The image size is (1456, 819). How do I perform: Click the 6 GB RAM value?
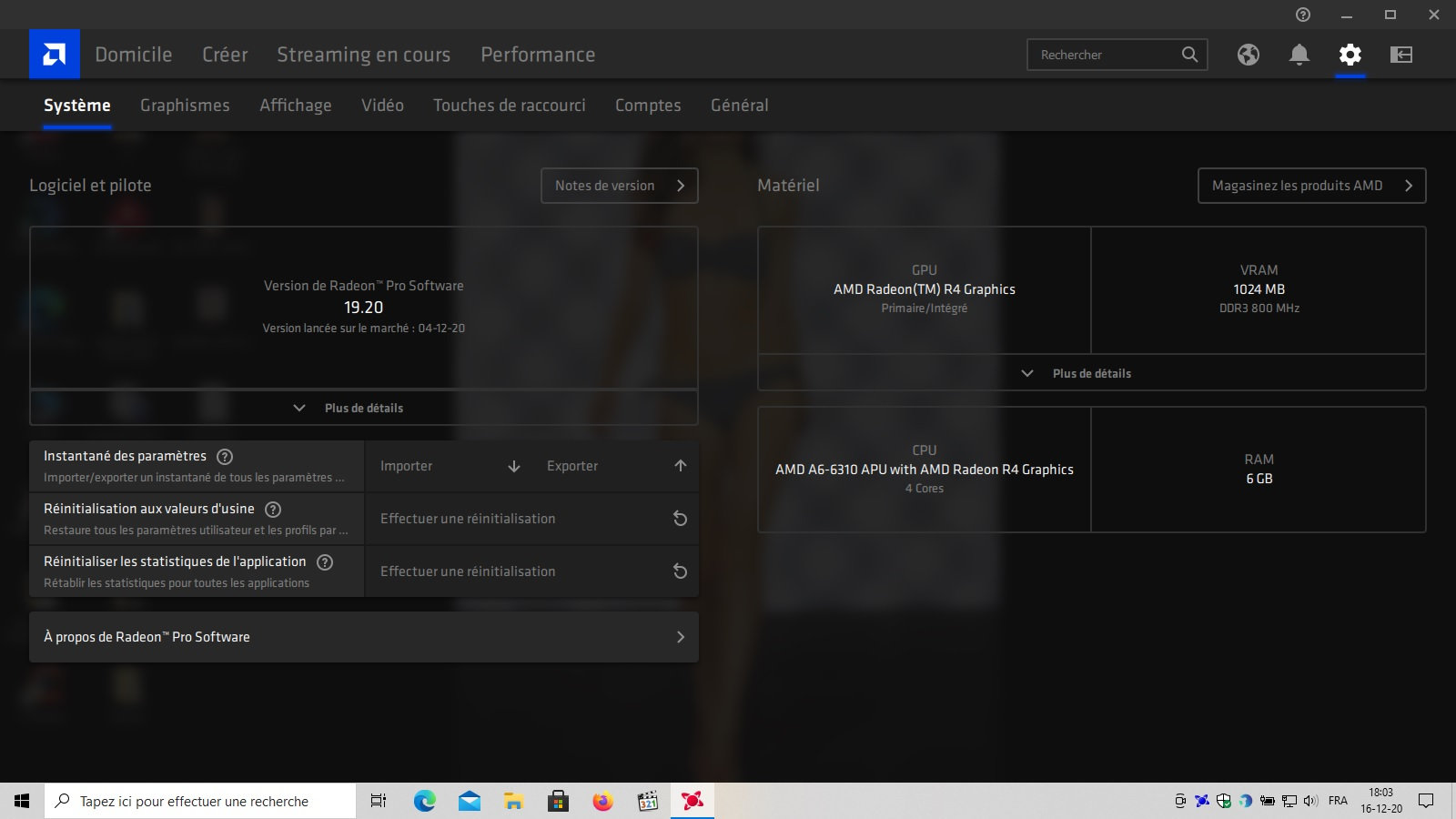[1259, 479]
